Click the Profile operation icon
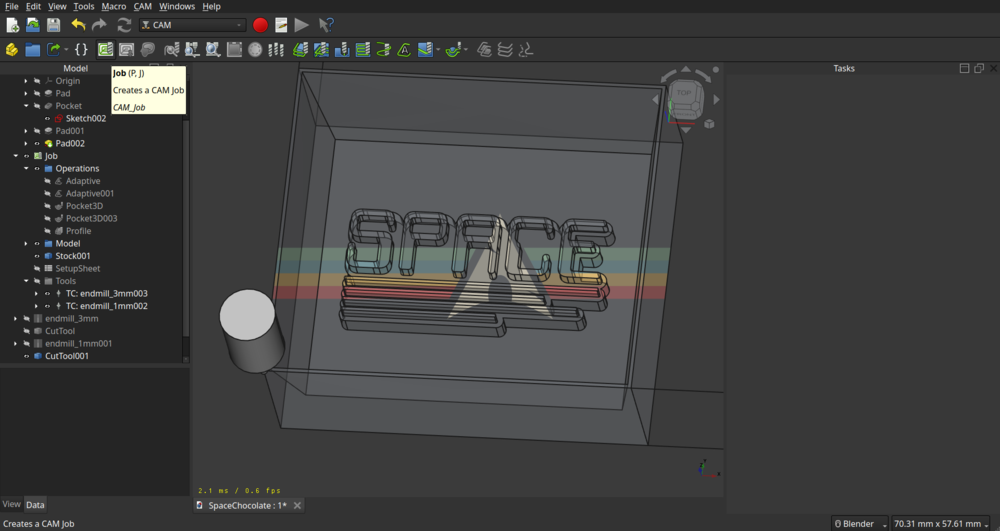Image resolution: width=1000 pixels, height=531 pixels. 300,50
